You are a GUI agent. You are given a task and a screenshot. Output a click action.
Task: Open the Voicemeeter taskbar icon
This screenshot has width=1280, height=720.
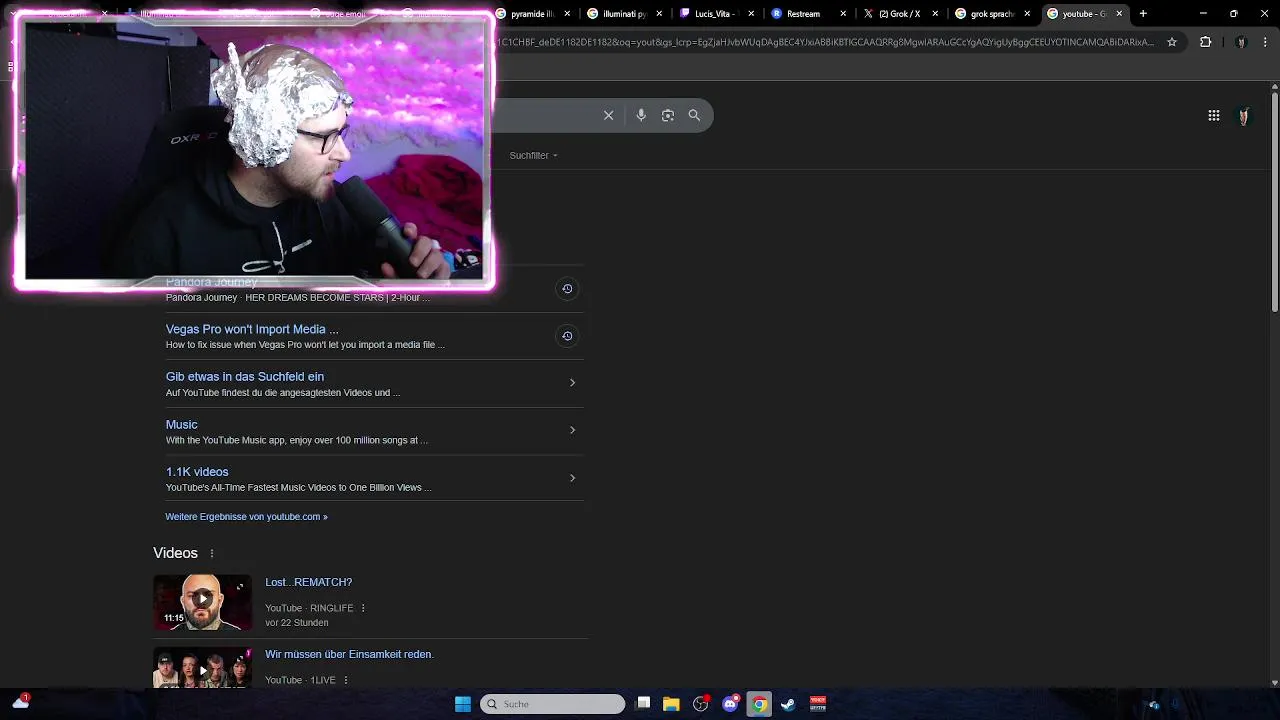pos(818,704)
